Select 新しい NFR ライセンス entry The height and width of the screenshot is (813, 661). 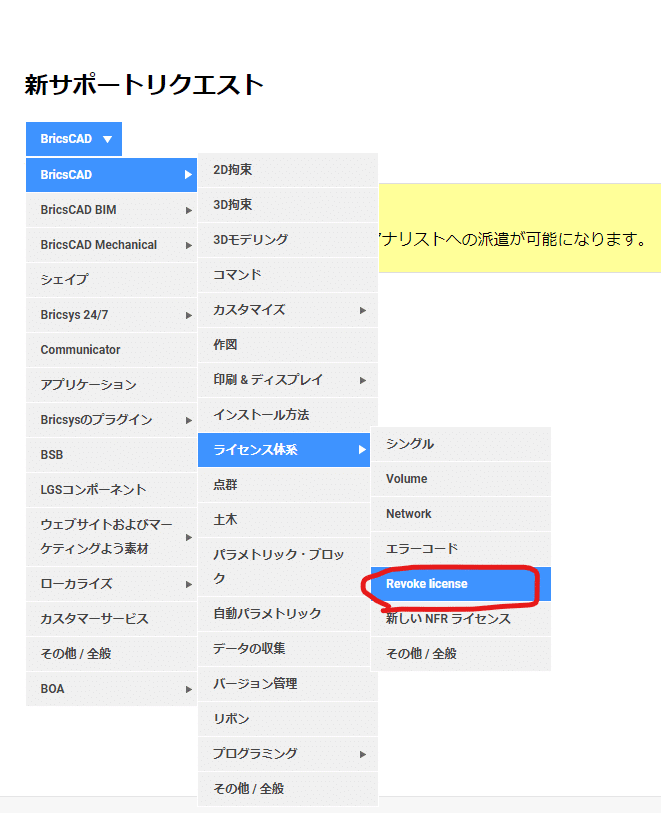pos(461,619)
